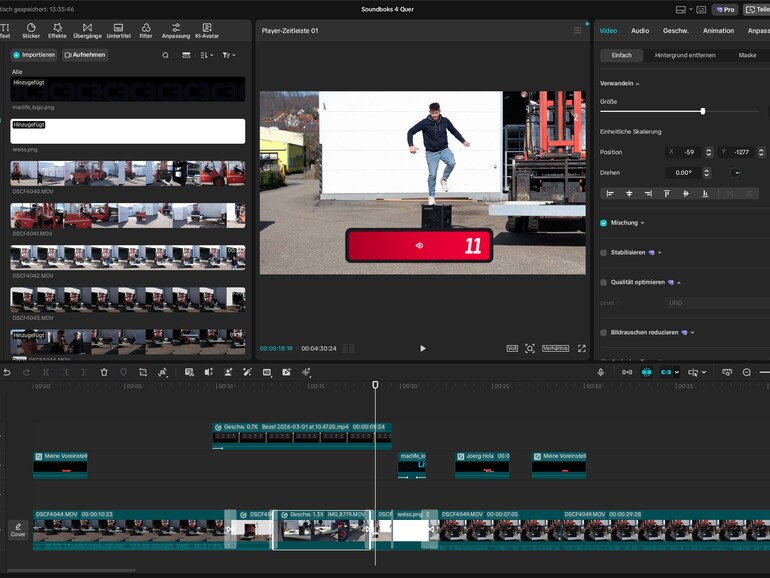Screen dimensions: 770x578
Task: Select the Video tab
Action: tap(608, 30)
